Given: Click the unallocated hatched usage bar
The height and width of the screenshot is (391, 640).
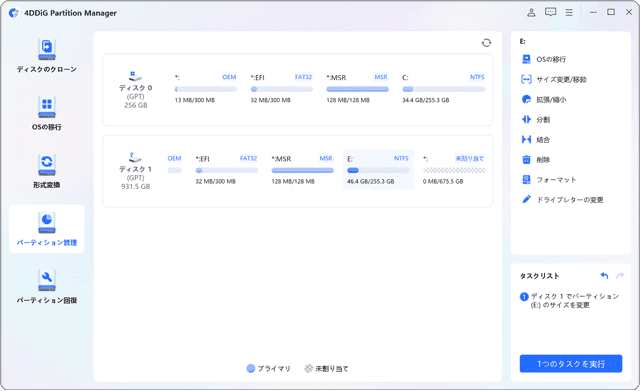Looking at the screenshot, I should click(454, 170).
